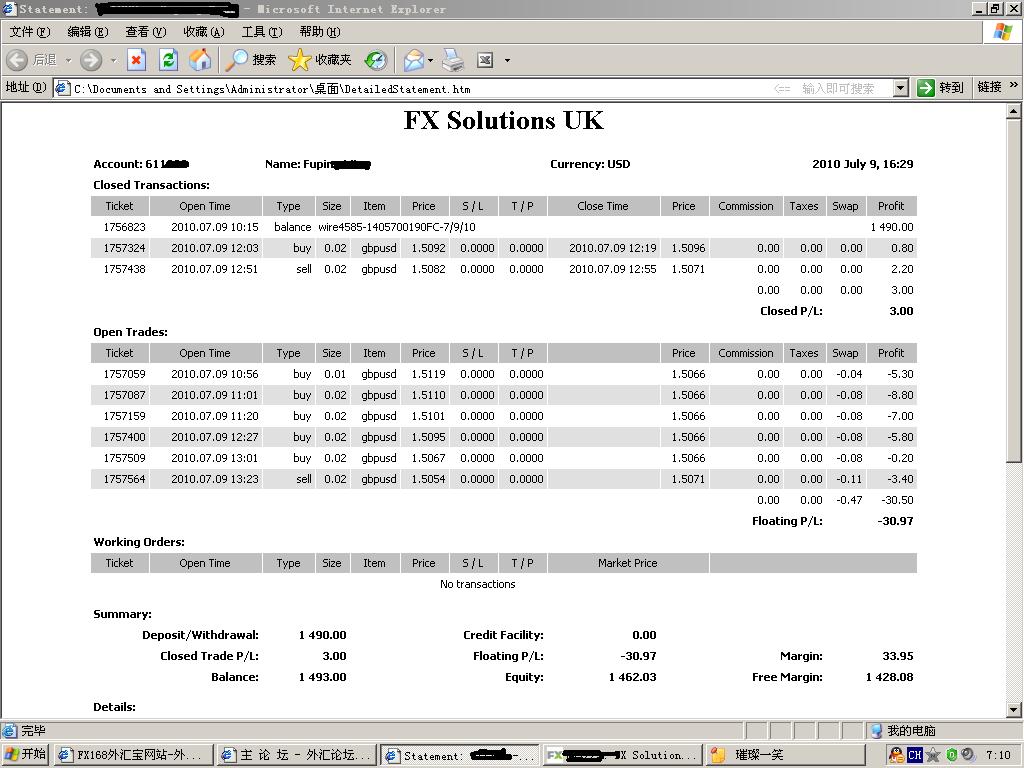Open the 查看(V) menu
Screen dimensions: 1024x768
pos(146,31)
